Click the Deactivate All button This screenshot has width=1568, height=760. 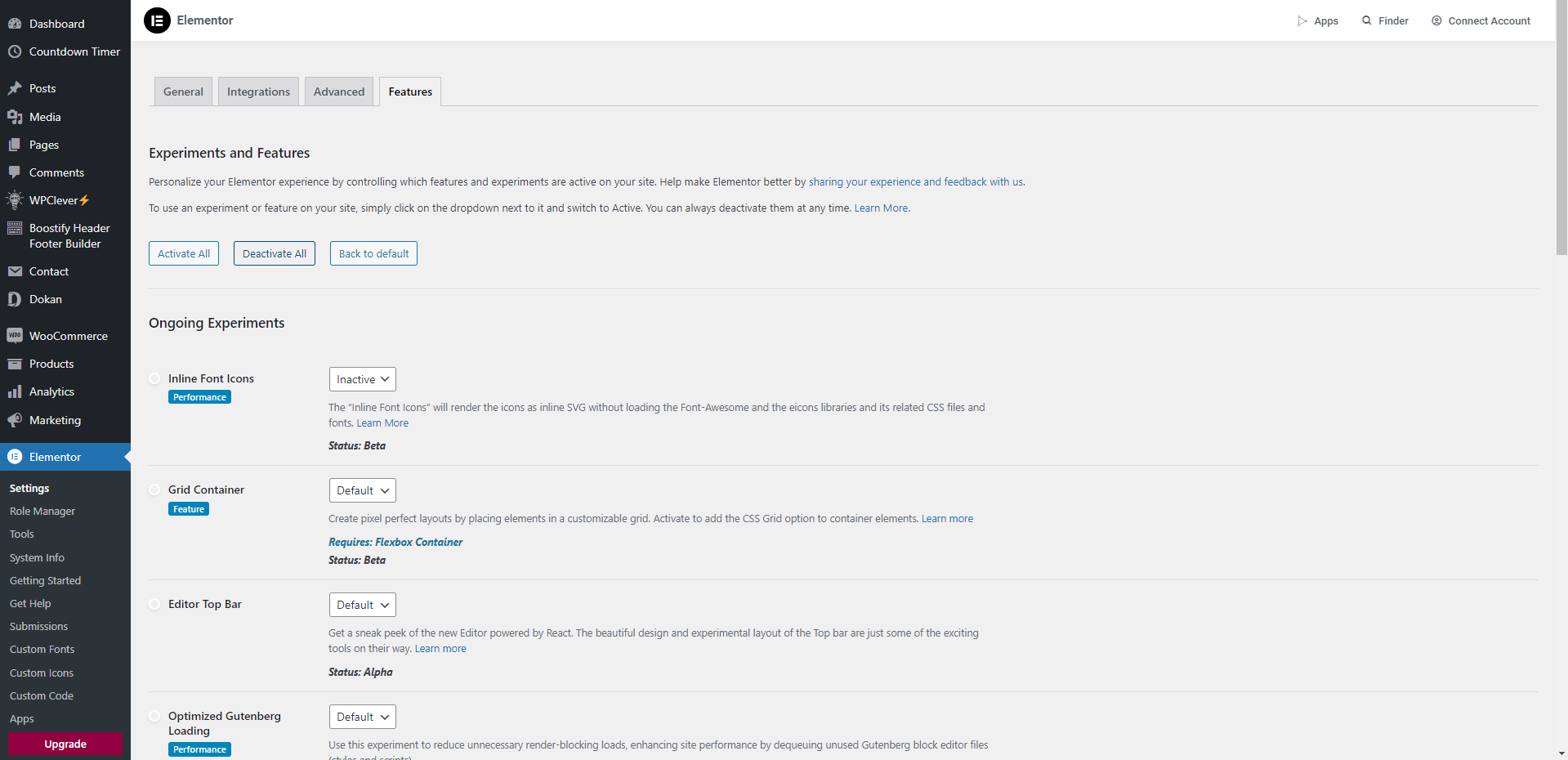(x=275, y=253)
